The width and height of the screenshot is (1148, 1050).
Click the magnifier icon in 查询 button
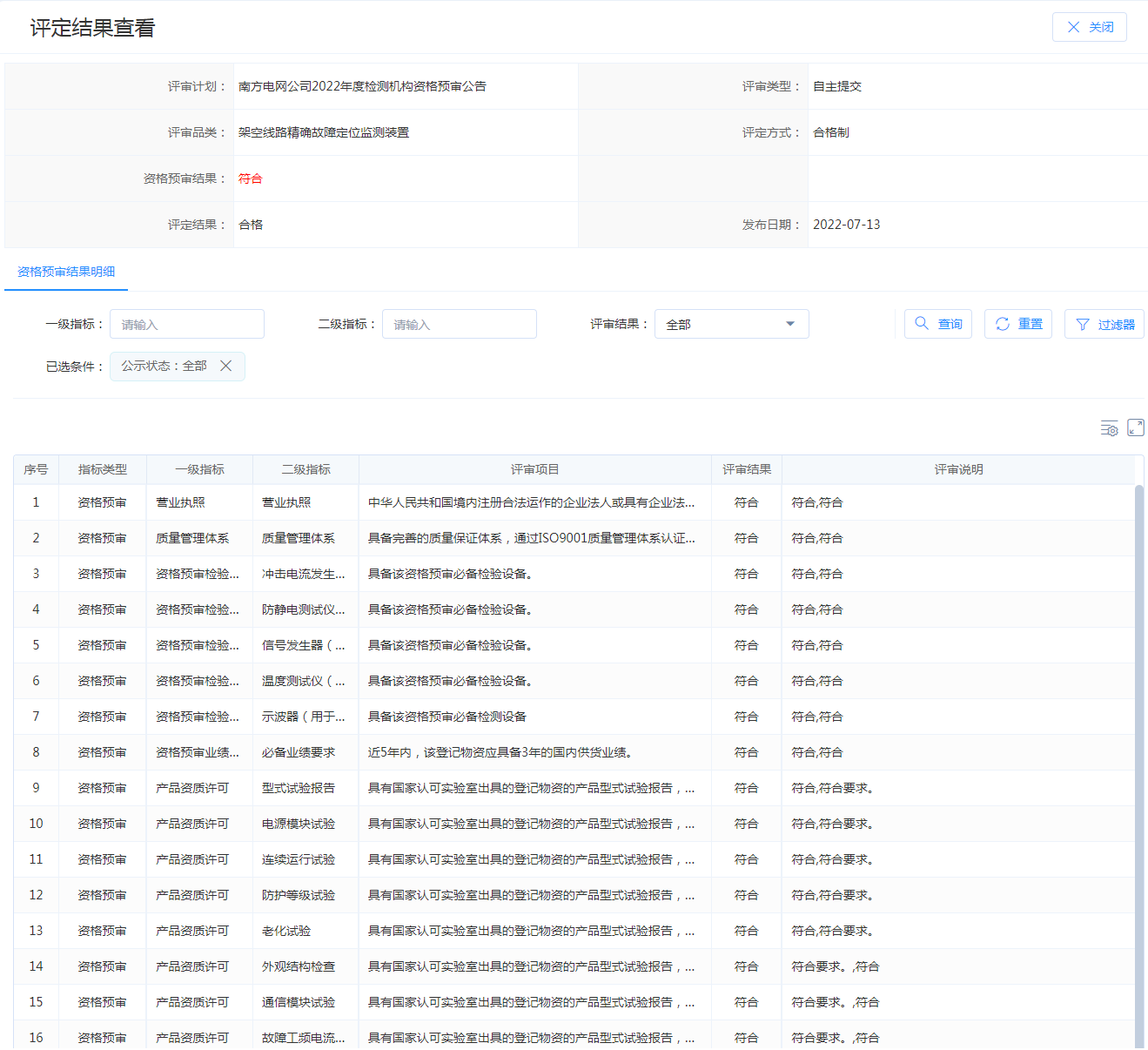click(x=922, y=324)
